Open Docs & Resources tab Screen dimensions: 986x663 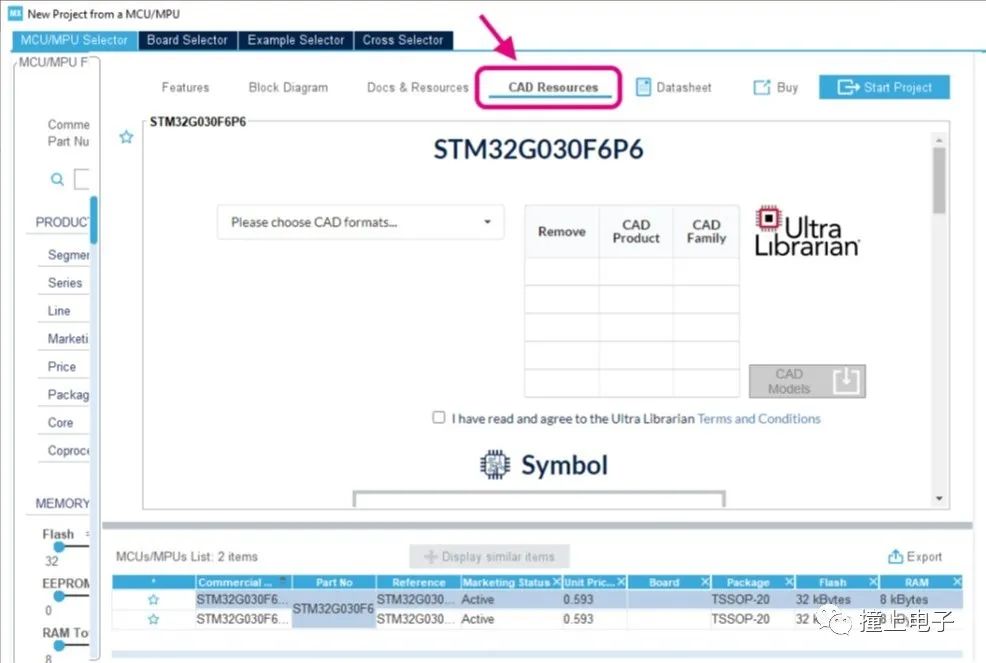418,87
